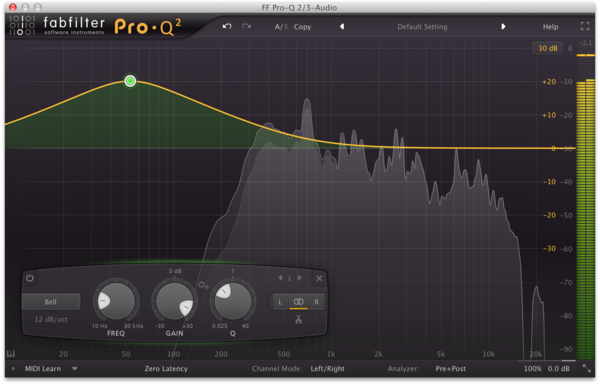Image resolution: width=600 pixels, height=385 pixels.
Task: Toggle the gain-Q interaction gear icon
Action: click(x=203, y=285)
